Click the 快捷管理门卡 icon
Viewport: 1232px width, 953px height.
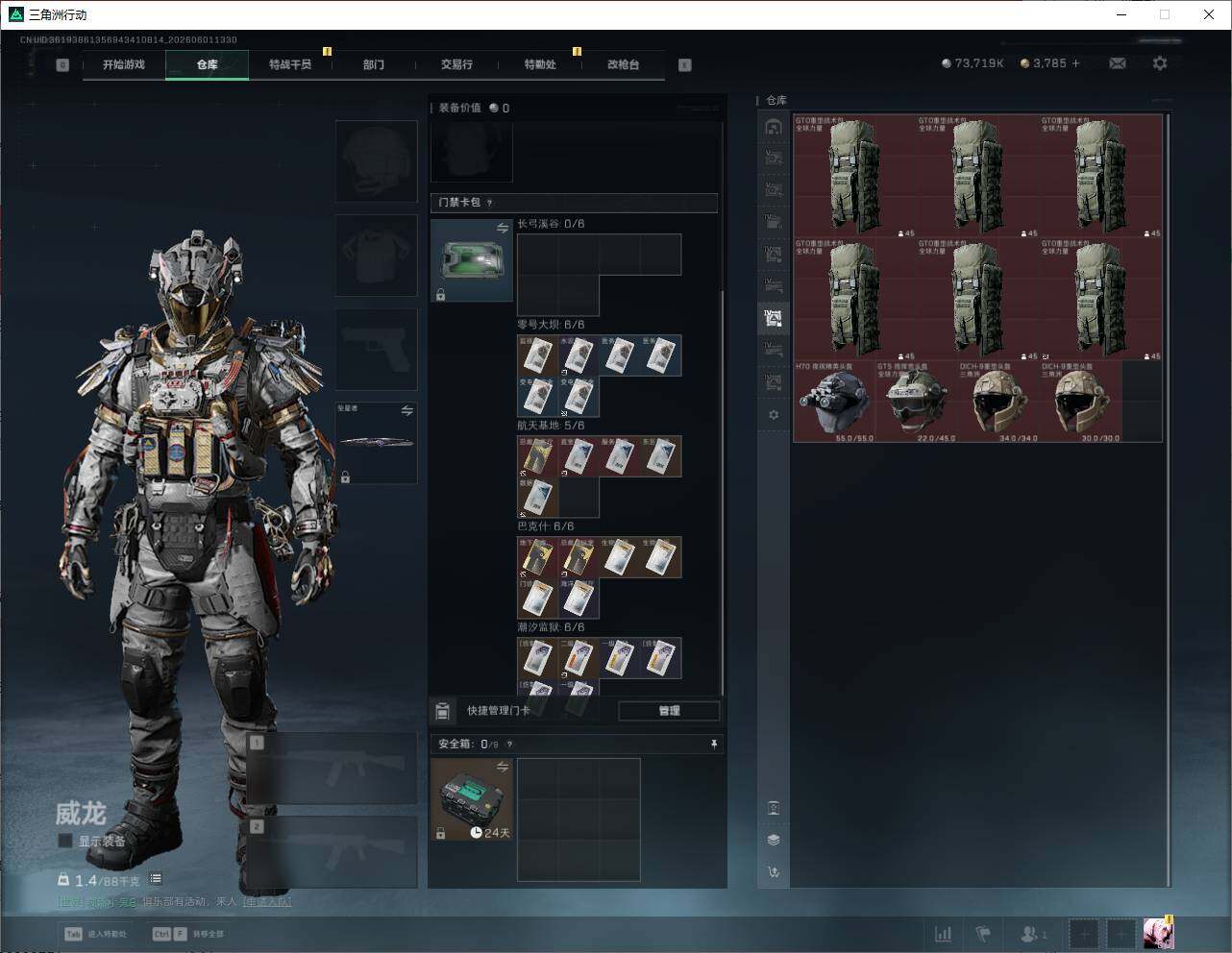pyautogui.click(x=443, y=711)
